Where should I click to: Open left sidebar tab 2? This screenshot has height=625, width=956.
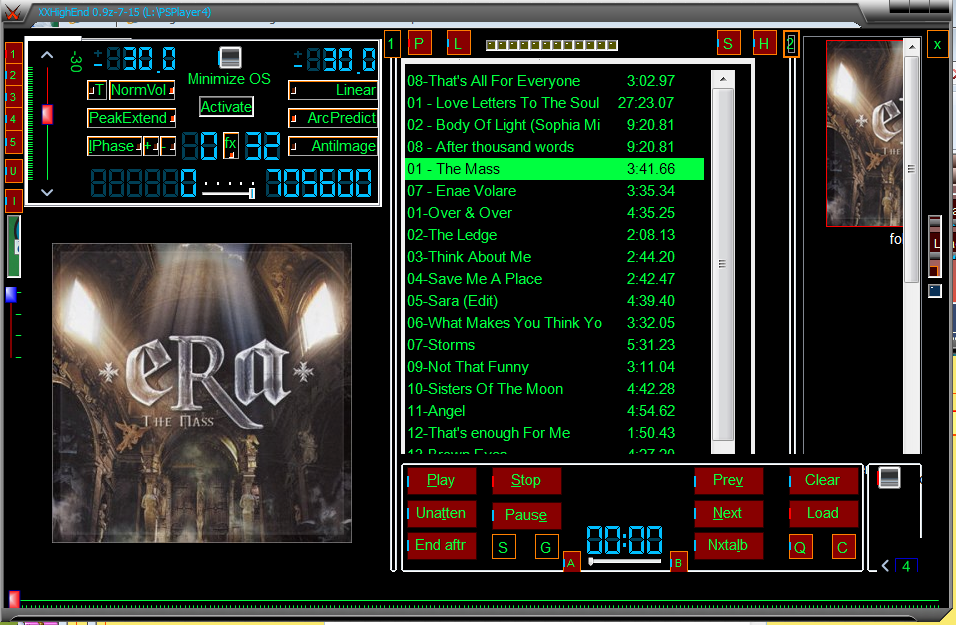[13, 75]
